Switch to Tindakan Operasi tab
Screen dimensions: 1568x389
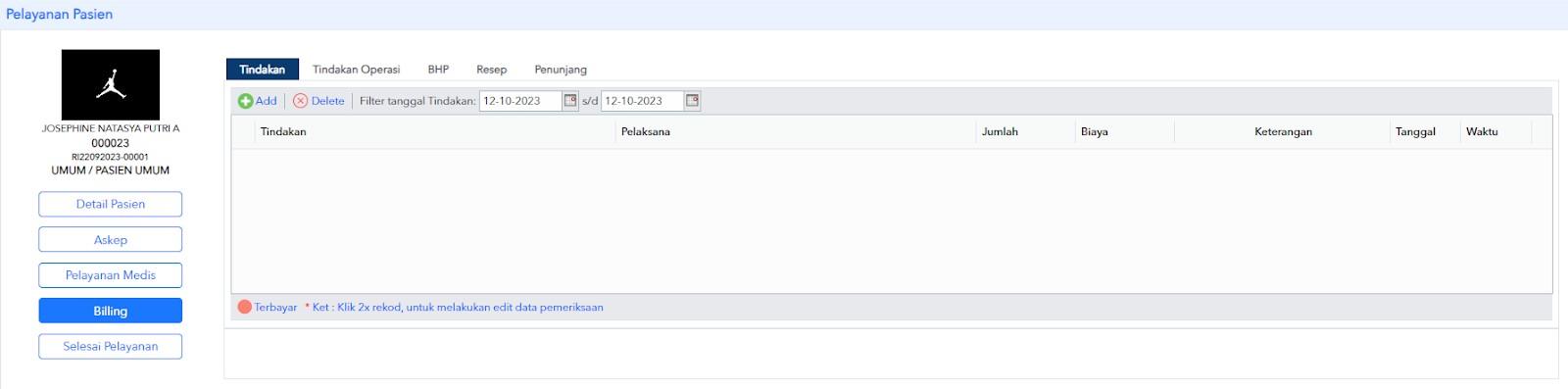pos(356,70)
